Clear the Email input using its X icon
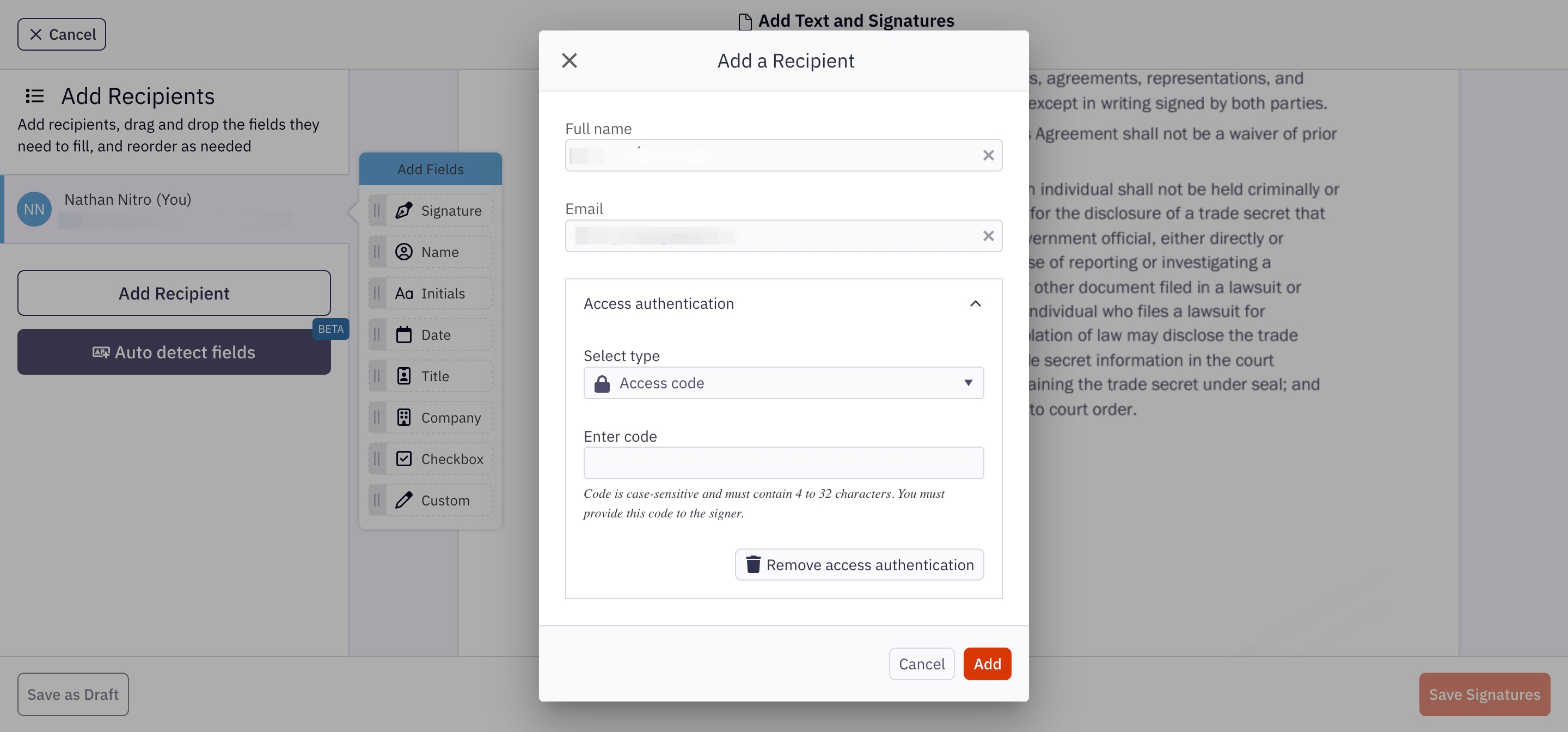This screenshot has width=1568, height=732. [988, 236]
